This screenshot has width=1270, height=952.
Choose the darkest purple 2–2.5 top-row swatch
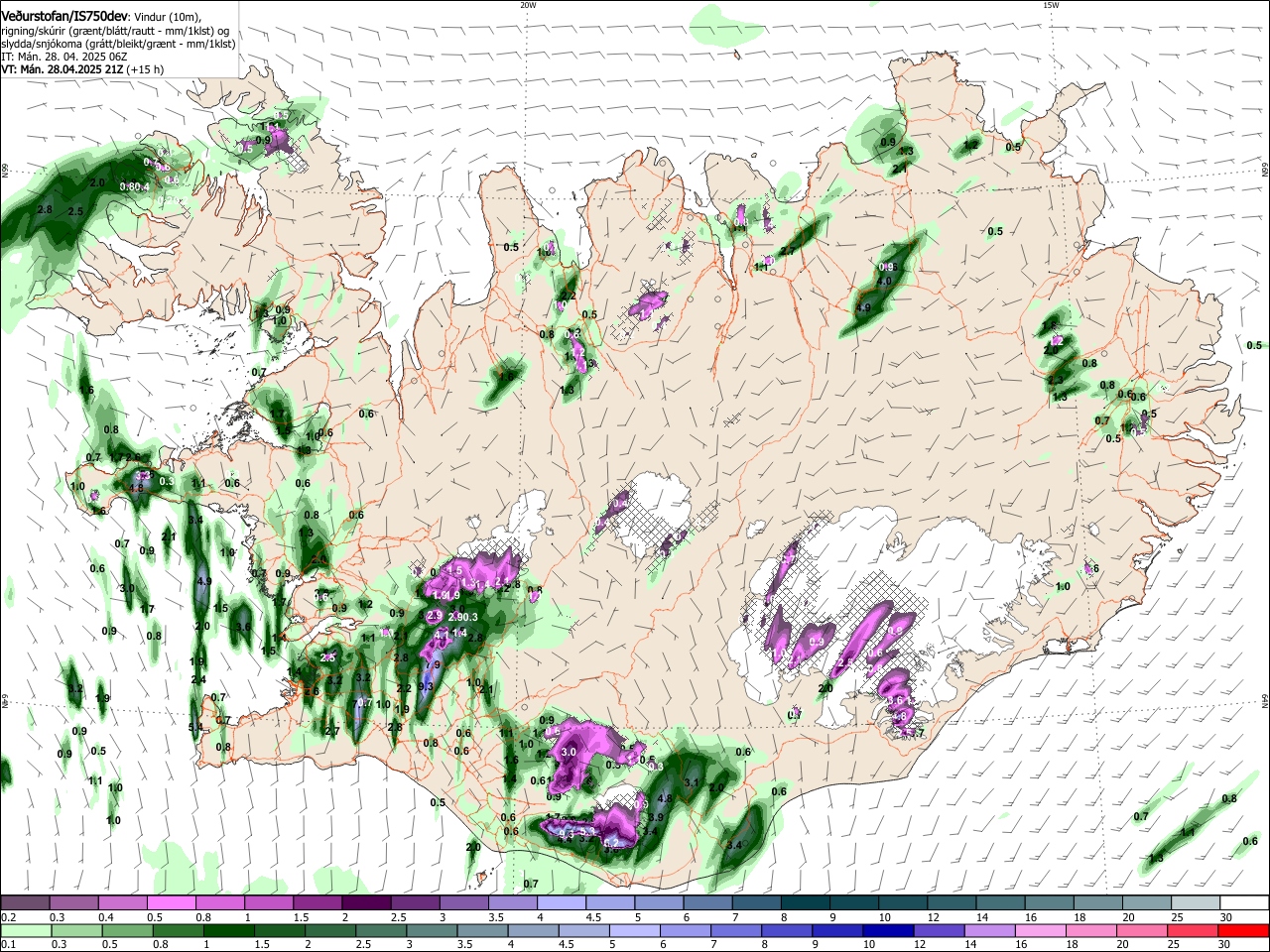(366, 902)
